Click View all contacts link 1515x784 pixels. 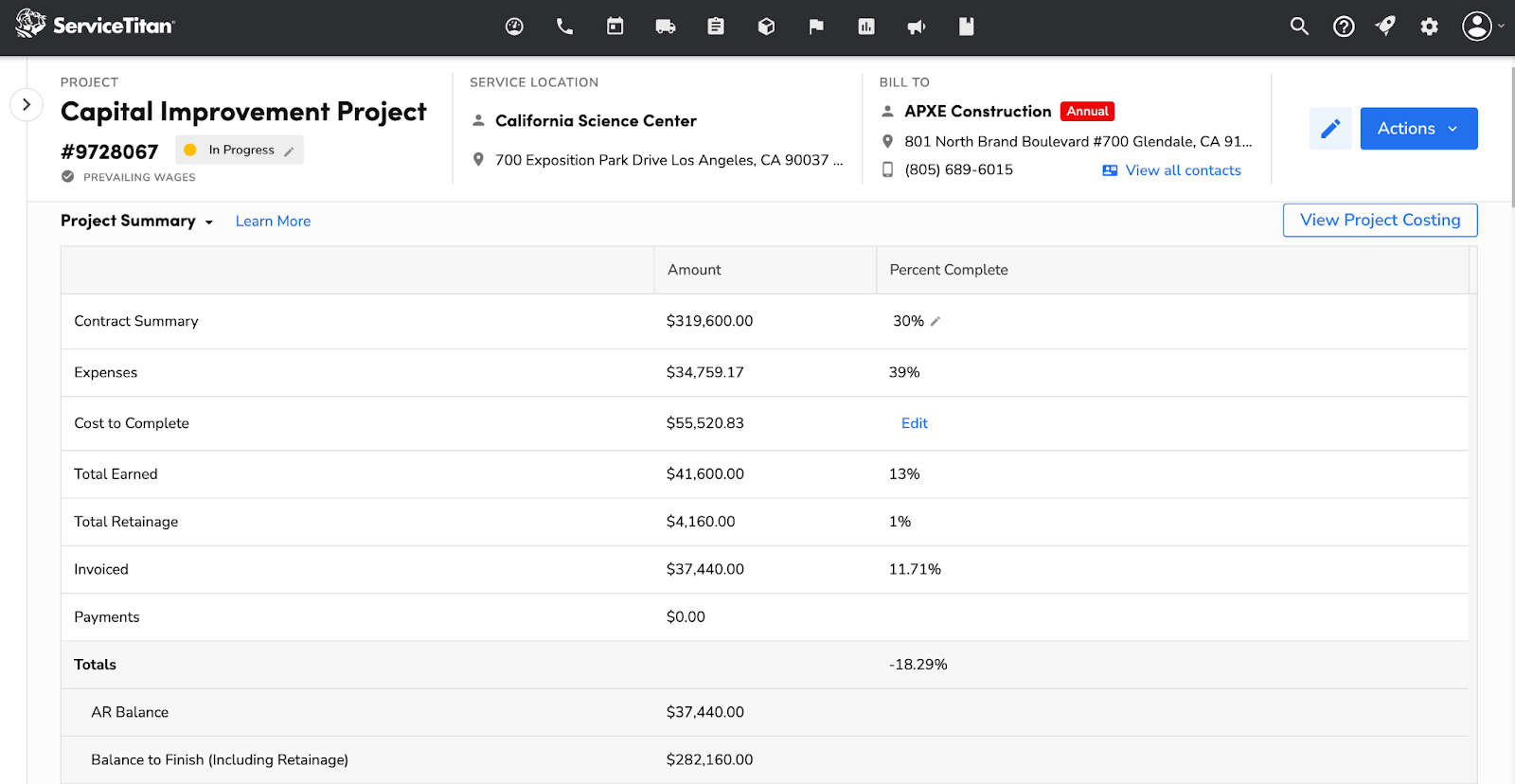tap(1172, 170)
